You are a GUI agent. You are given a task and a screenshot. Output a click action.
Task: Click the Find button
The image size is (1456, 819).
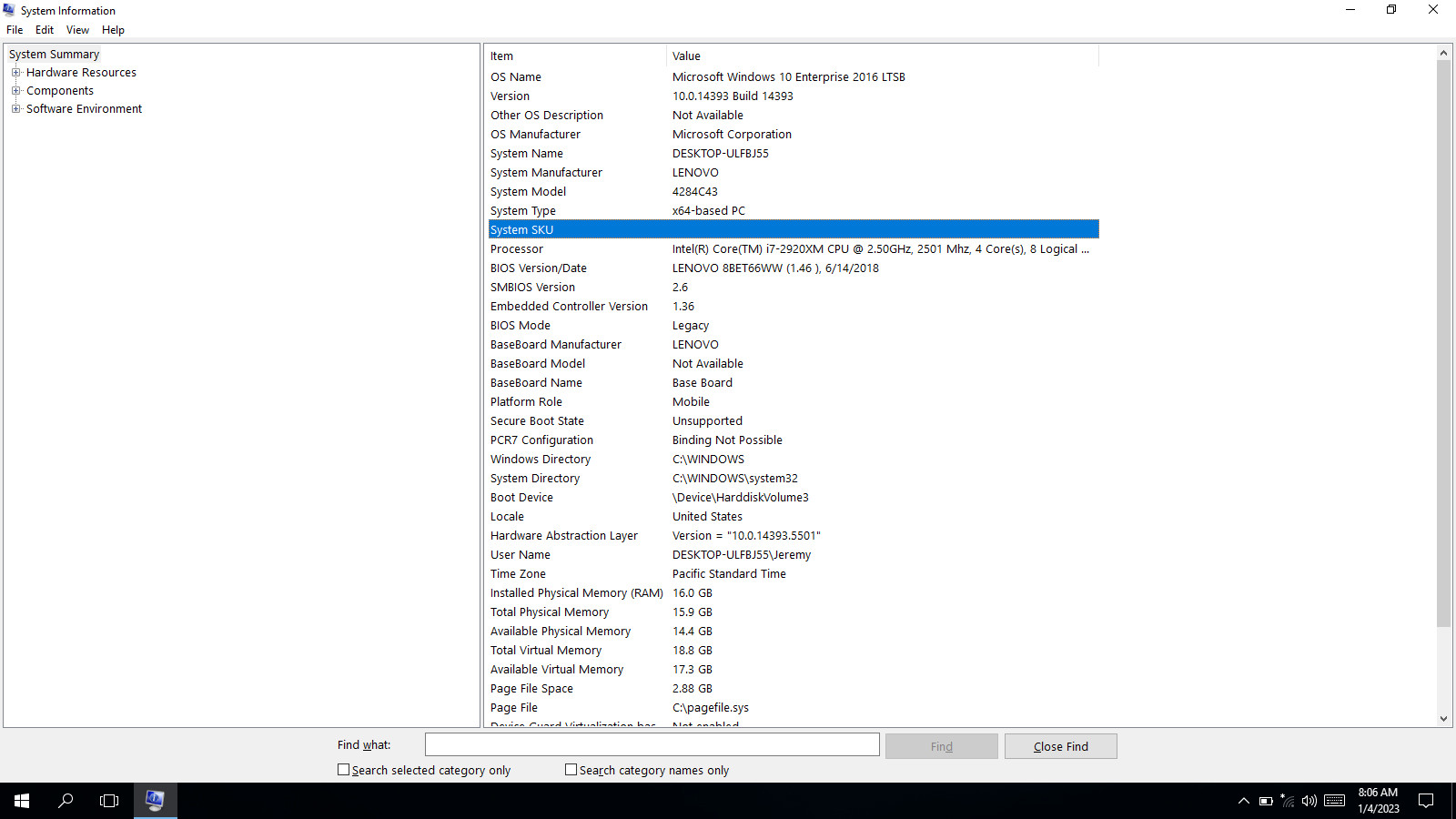[942, 746]
